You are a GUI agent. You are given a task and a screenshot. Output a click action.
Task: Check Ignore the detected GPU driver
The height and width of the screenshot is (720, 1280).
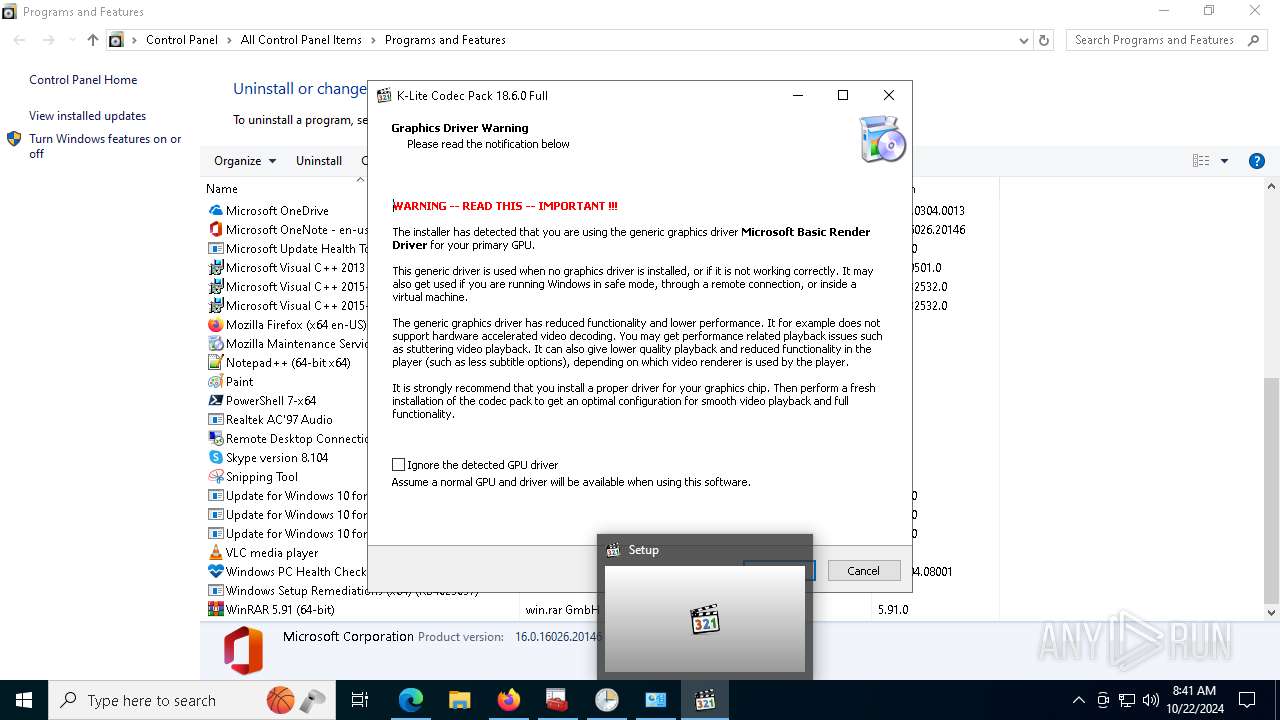coord(398,465)
